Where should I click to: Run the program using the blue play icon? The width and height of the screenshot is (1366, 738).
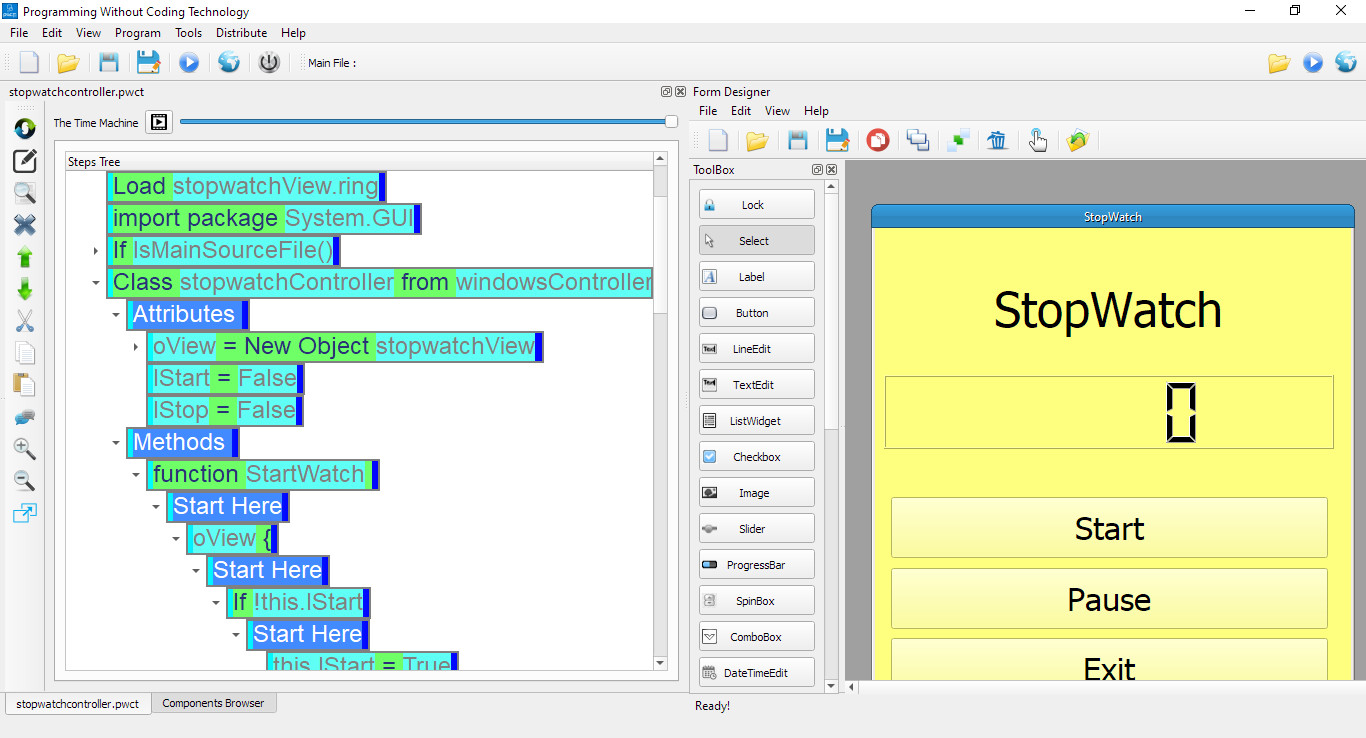tap(188, 62)
